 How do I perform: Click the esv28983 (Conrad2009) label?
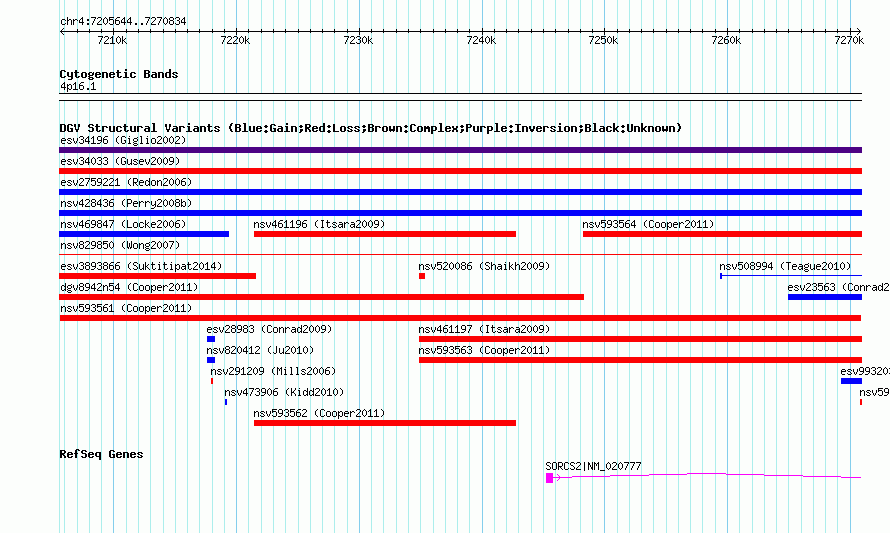point(269,329)
